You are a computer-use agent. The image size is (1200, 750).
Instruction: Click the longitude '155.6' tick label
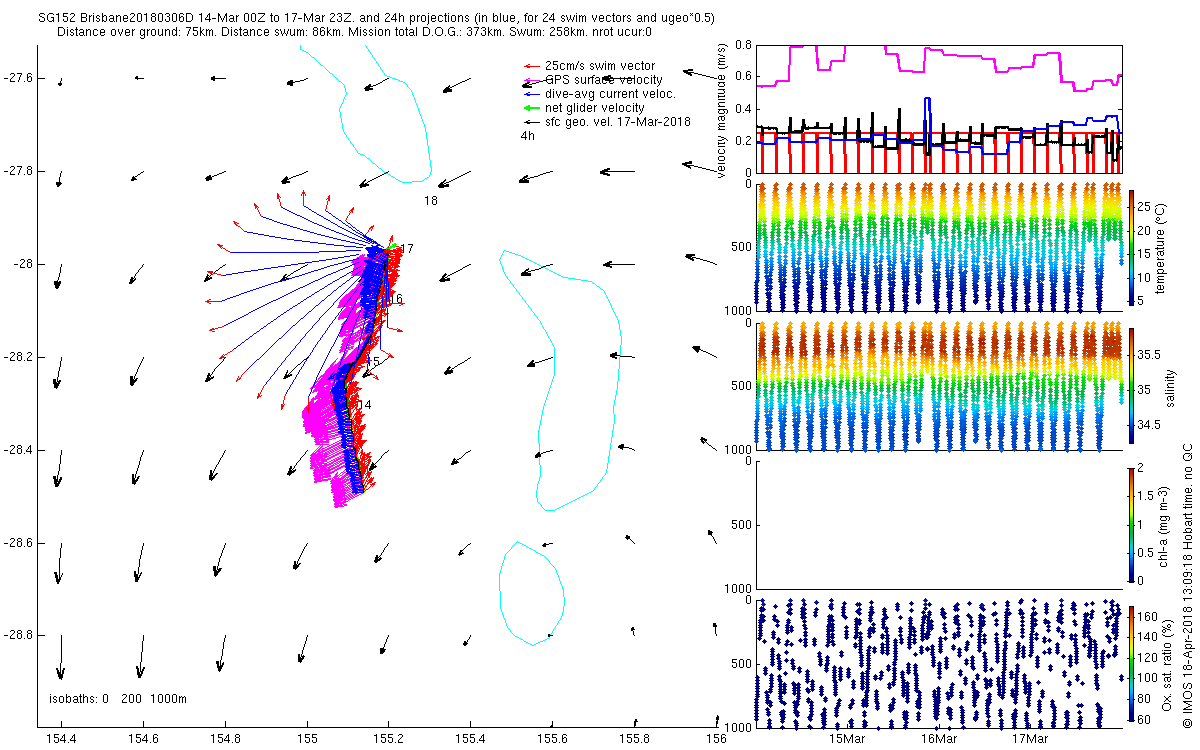[x=552, y=738]
